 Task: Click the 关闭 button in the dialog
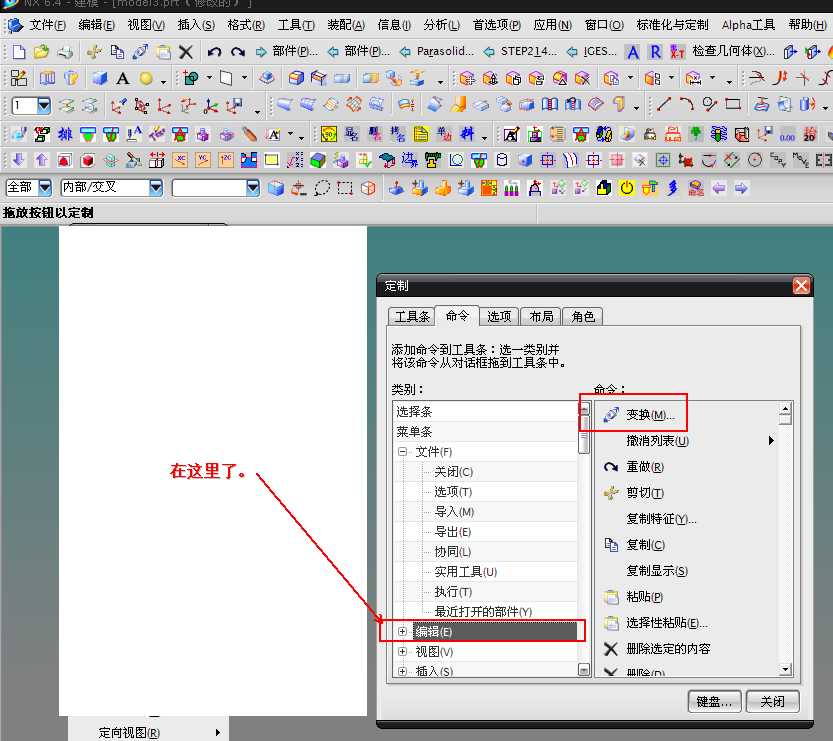click(x=772, y=702)
